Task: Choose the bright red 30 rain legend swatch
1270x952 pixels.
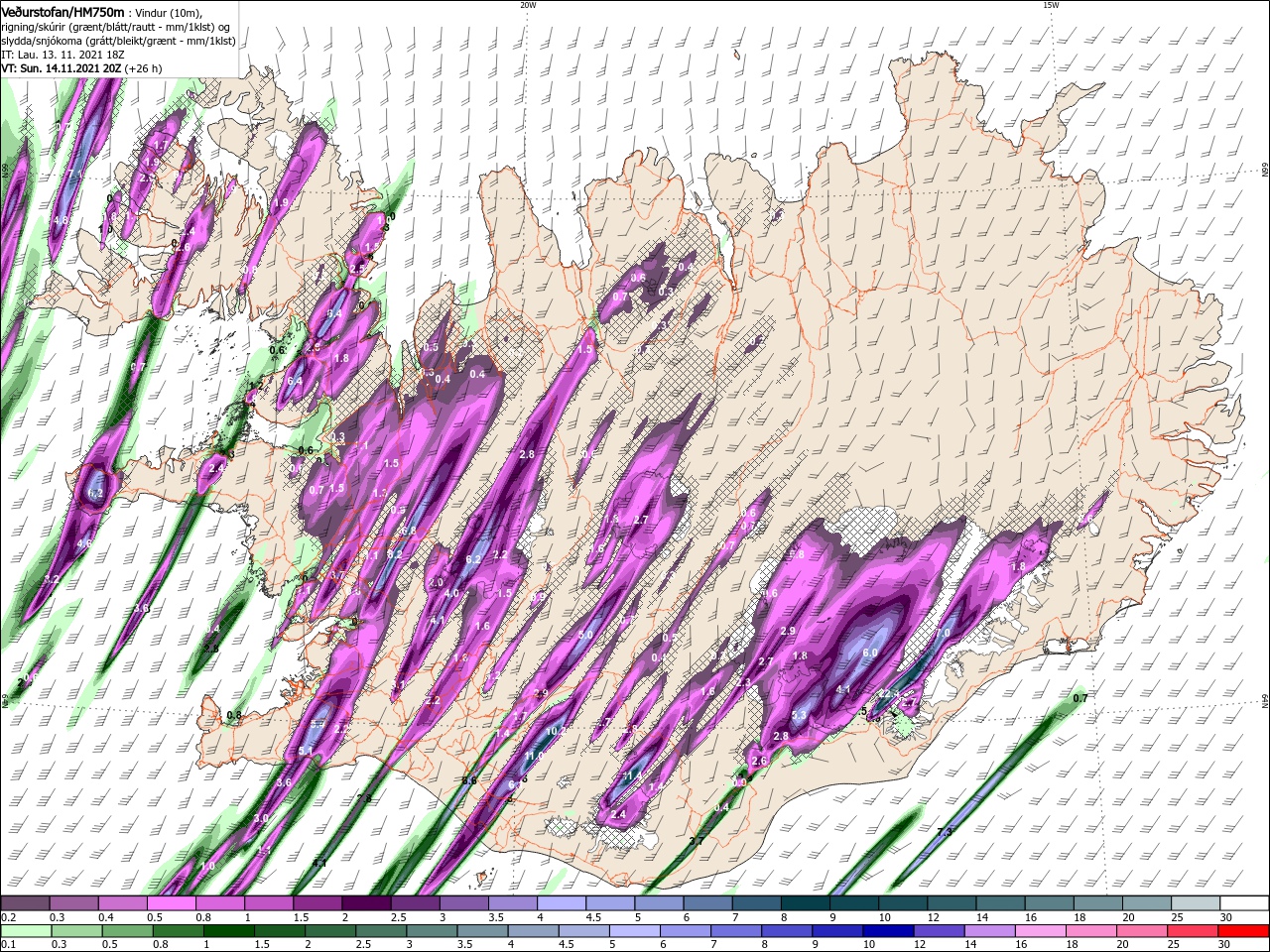Action: coord(1244,931)
